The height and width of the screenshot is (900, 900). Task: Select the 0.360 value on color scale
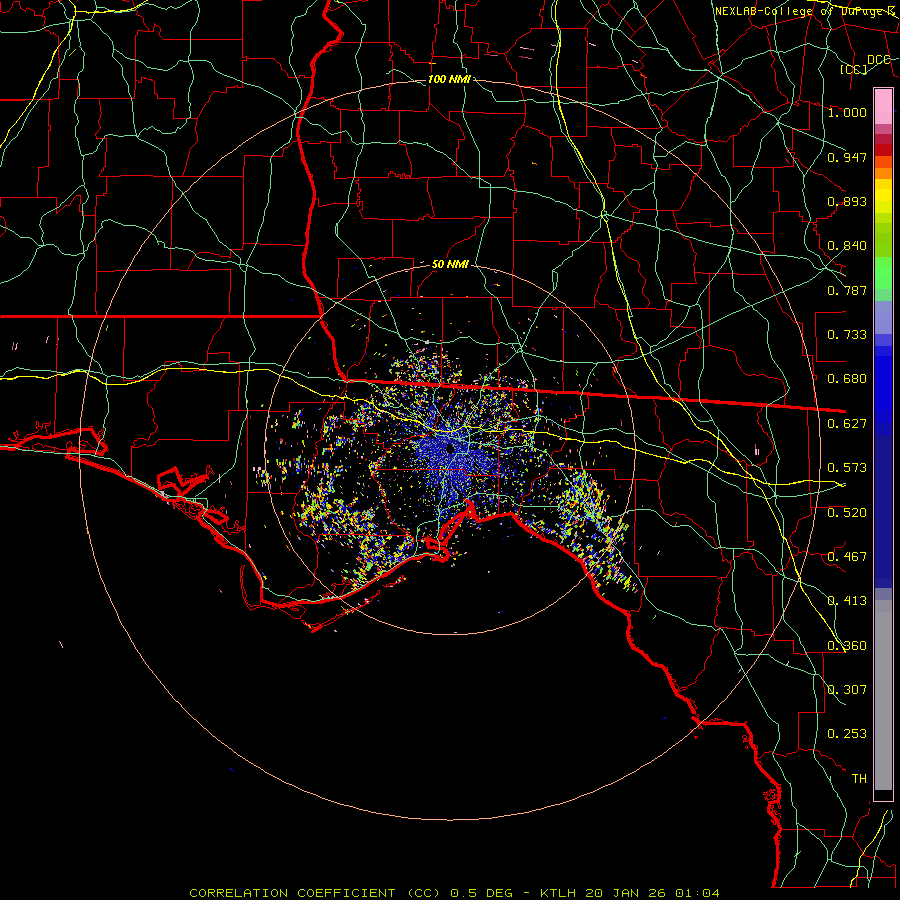pyautogui.click(x=847, y=646)
